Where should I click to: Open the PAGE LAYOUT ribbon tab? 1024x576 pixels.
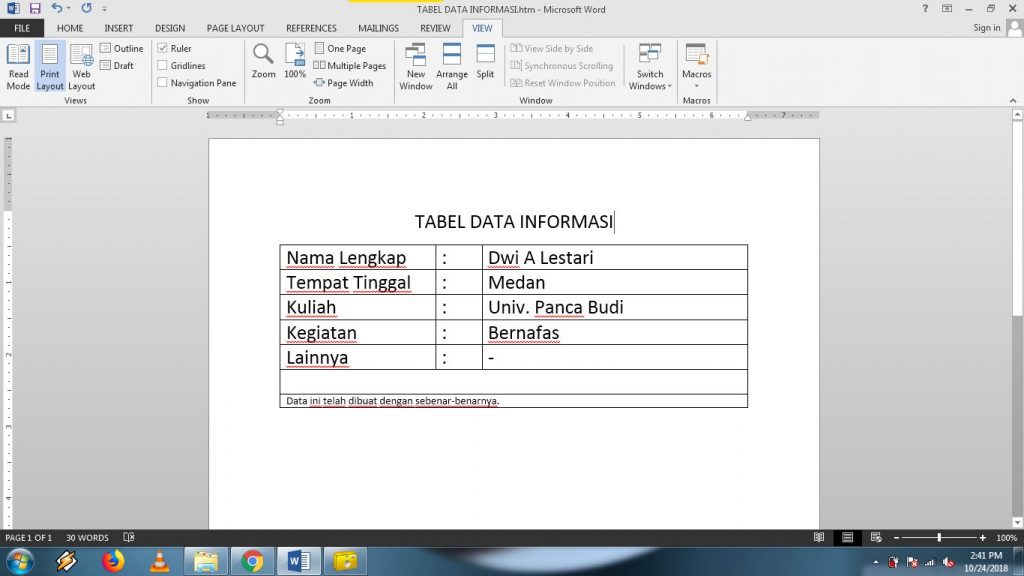click(x=235, y=29)
